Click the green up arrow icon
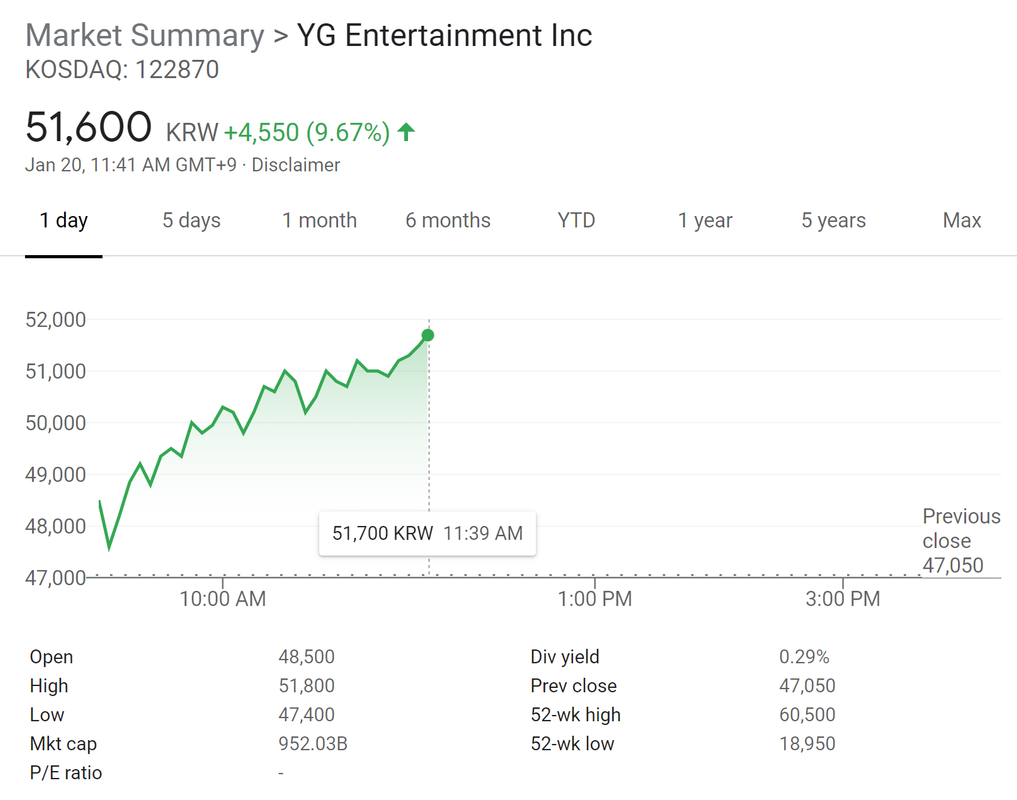Viewport: 1017px width, 800px height. 406,132
